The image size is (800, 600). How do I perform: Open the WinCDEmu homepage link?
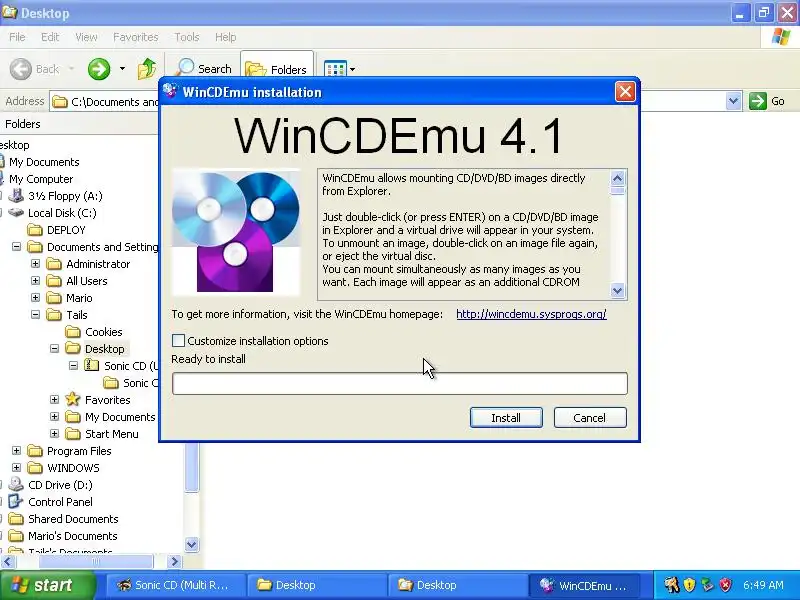coord(531,314)
